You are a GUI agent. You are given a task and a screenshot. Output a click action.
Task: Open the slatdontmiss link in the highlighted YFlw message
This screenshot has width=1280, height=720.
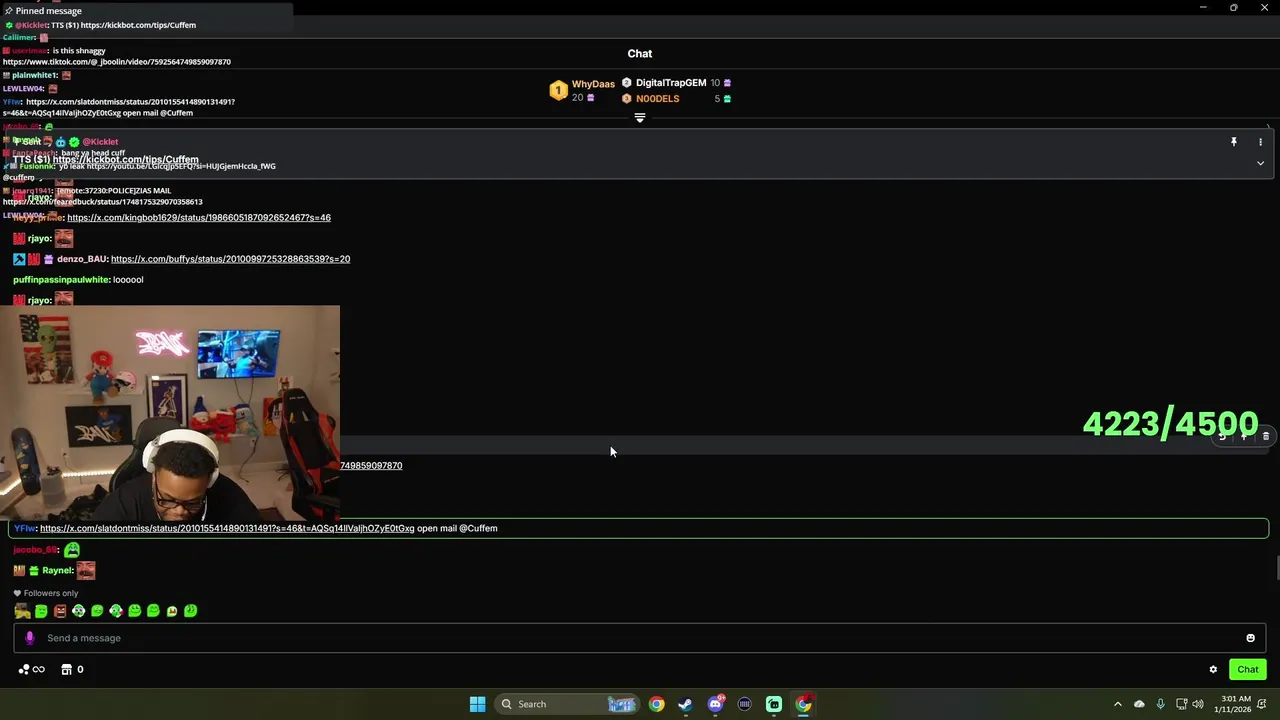[227, 528]
